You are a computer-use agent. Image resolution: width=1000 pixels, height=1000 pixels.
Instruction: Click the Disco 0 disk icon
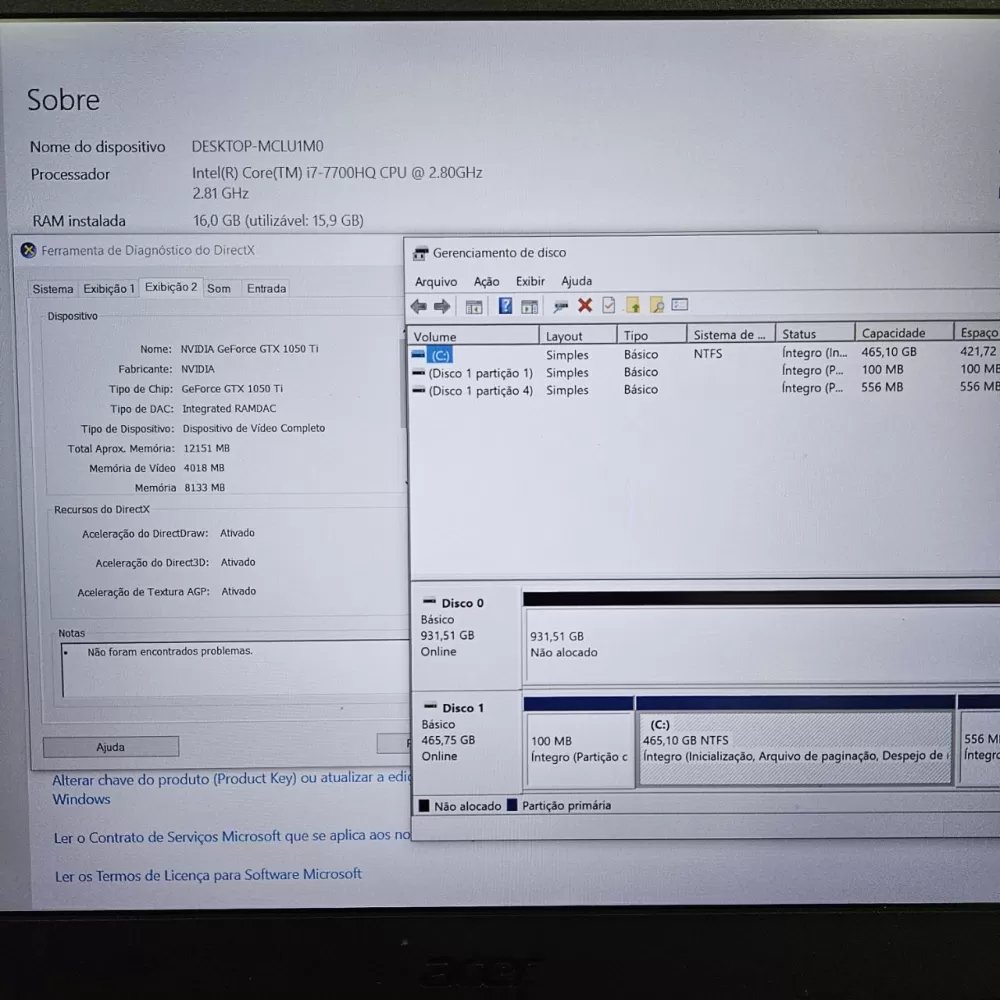(x=429, y=601)
